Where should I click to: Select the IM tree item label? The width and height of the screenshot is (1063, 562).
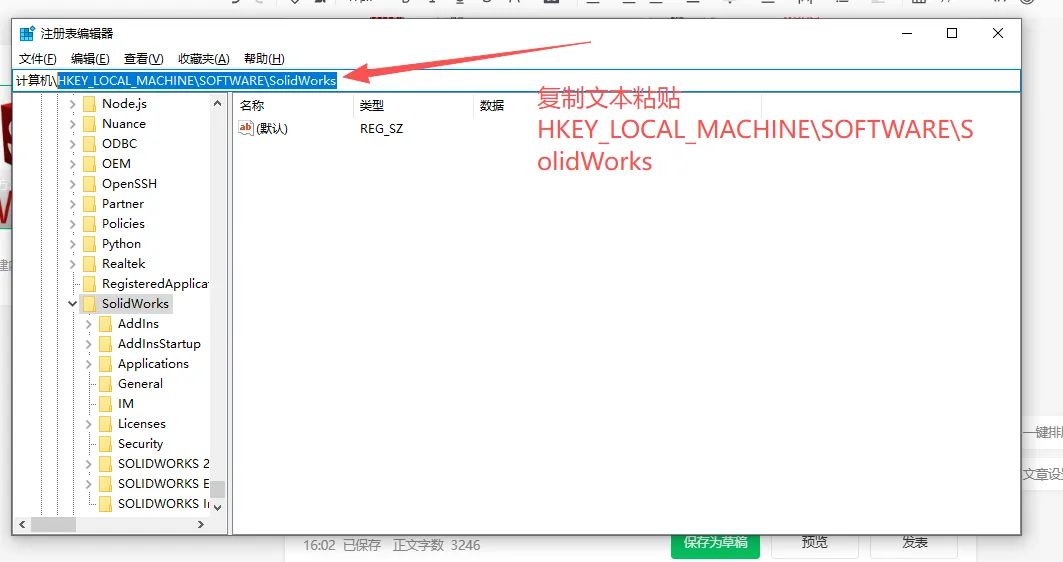(126, 404)
